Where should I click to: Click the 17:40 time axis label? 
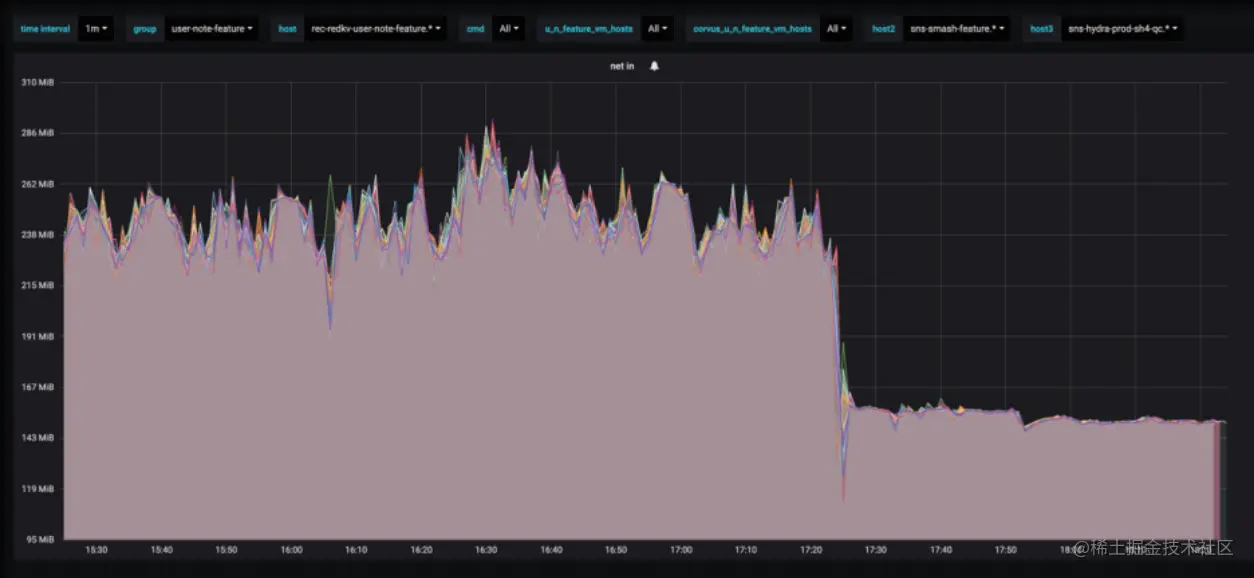coord(940,550)
